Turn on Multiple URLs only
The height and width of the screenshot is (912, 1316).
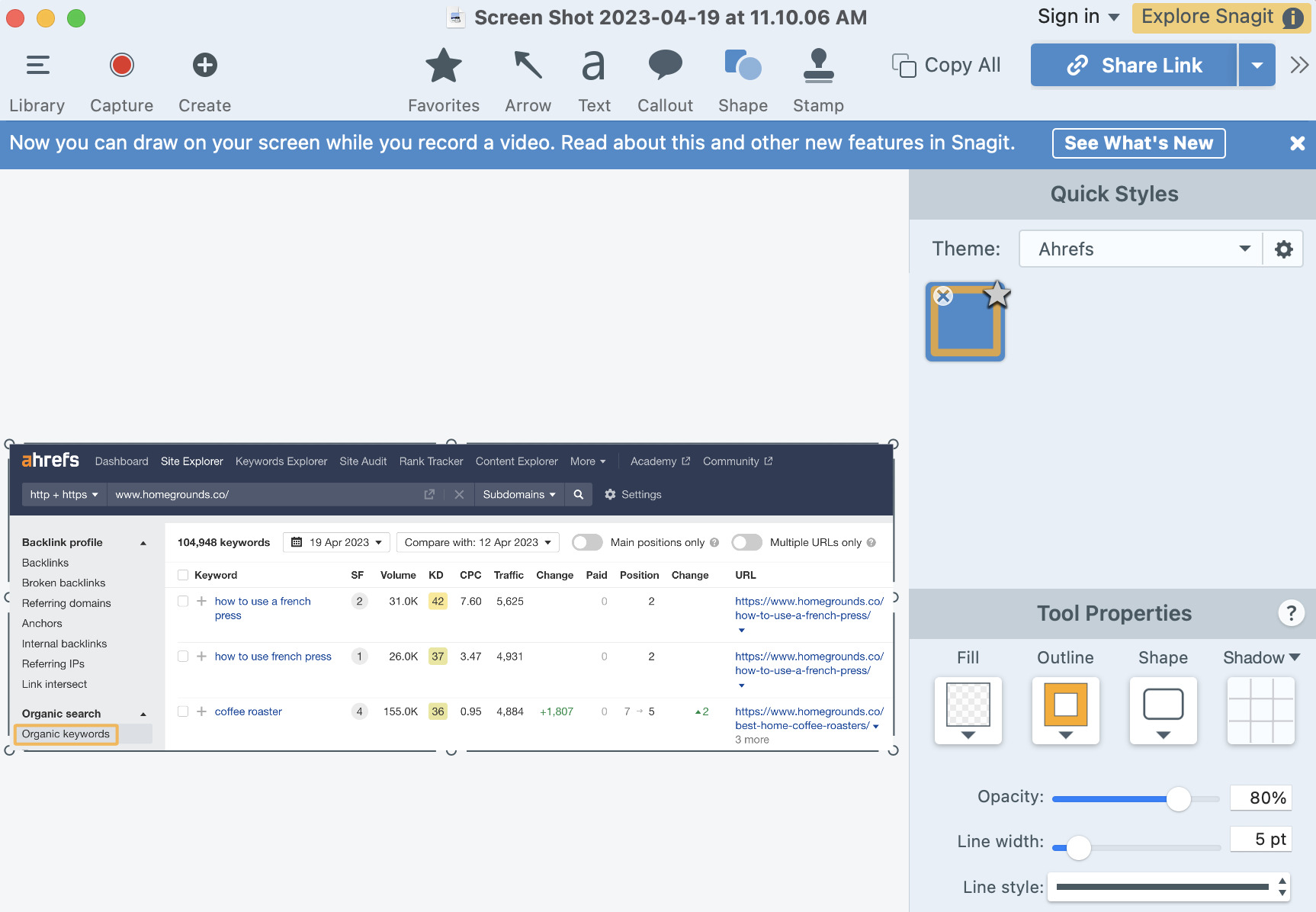coord(746,542)
